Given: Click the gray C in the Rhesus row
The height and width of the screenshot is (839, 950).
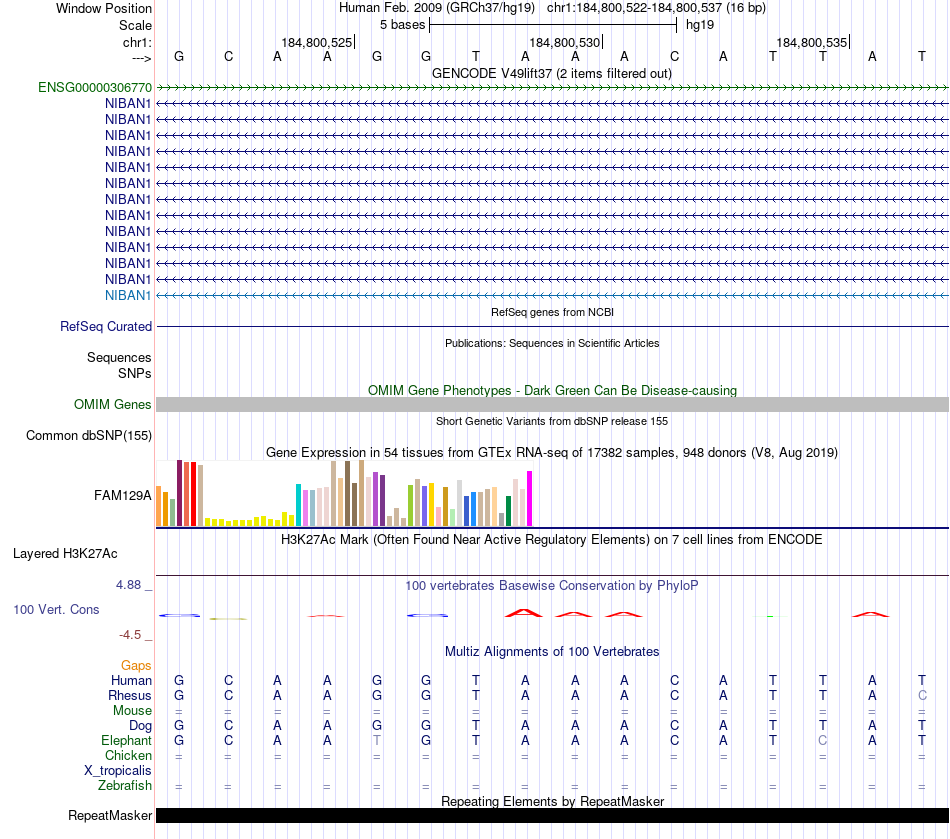Looking at the screenshot, I should (x=922, y=695).
